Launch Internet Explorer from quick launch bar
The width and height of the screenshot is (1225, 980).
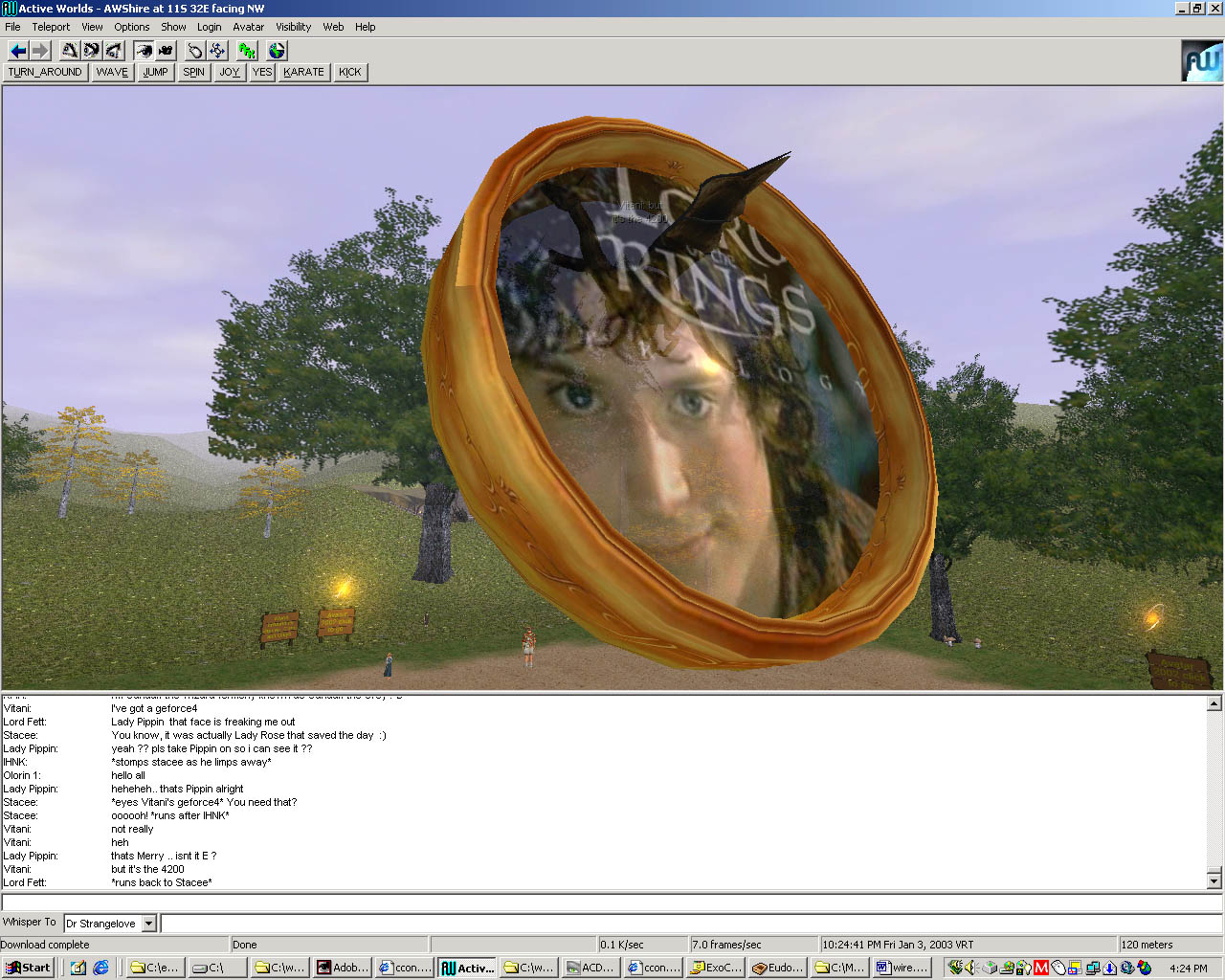pos(100,968)
